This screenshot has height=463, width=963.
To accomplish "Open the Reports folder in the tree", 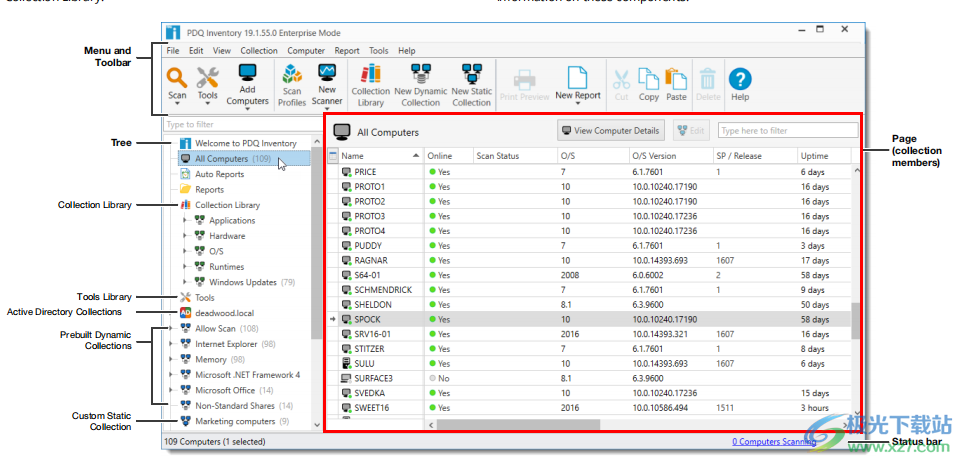I will 209,190.
